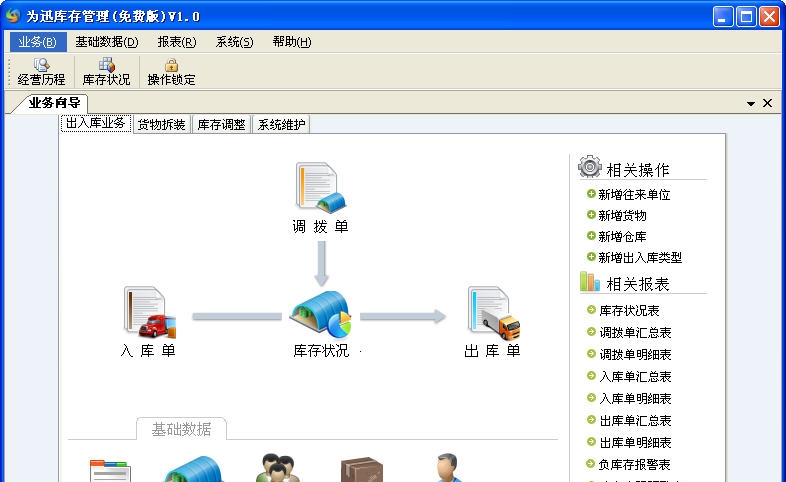Open the 基础数据(D) menu
This screenshot has width=786, height=482.
click(107, 42)
